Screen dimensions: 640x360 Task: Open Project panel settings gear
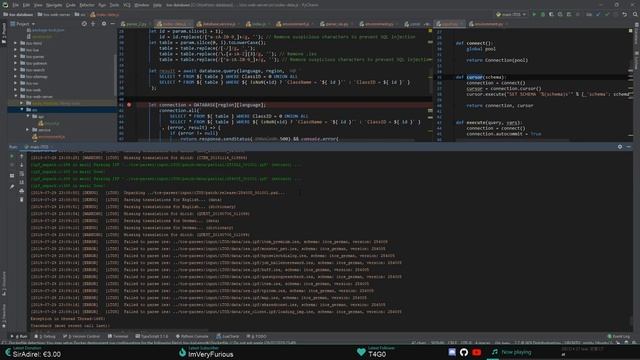click(x=104, y=24)
